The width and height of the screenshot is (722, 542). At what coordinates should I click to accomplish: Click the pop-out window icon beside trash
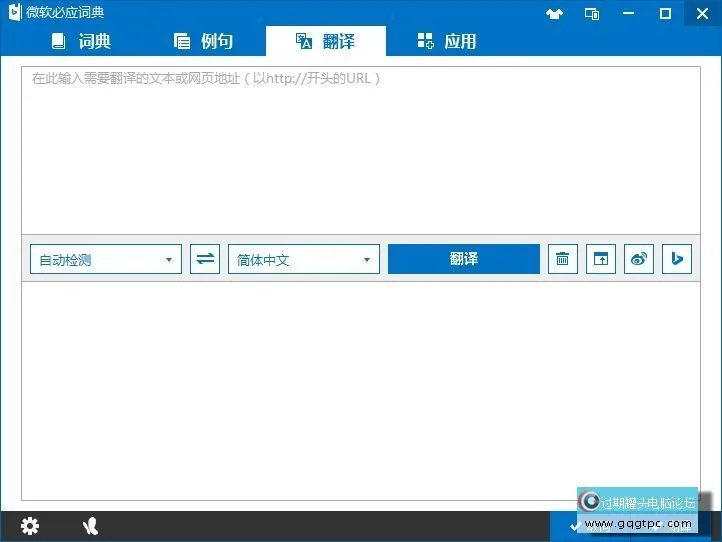[601, 259]
